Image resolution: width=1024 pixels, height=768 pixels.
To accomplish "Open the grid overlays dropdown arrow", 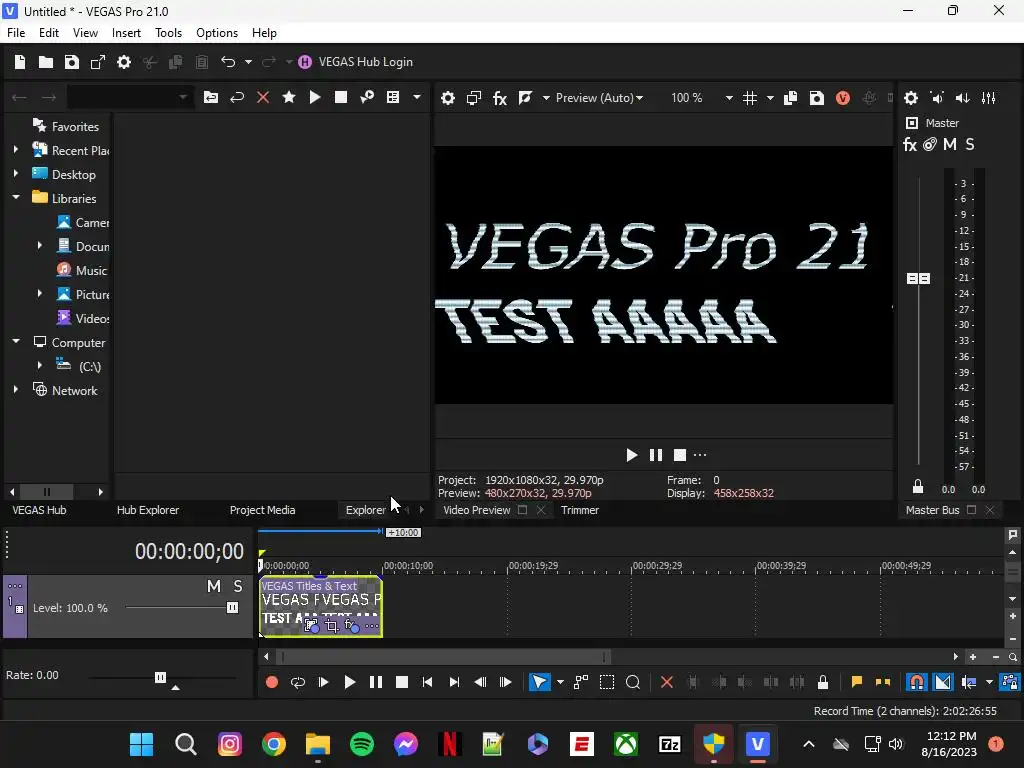I will [x=770, y=98].
